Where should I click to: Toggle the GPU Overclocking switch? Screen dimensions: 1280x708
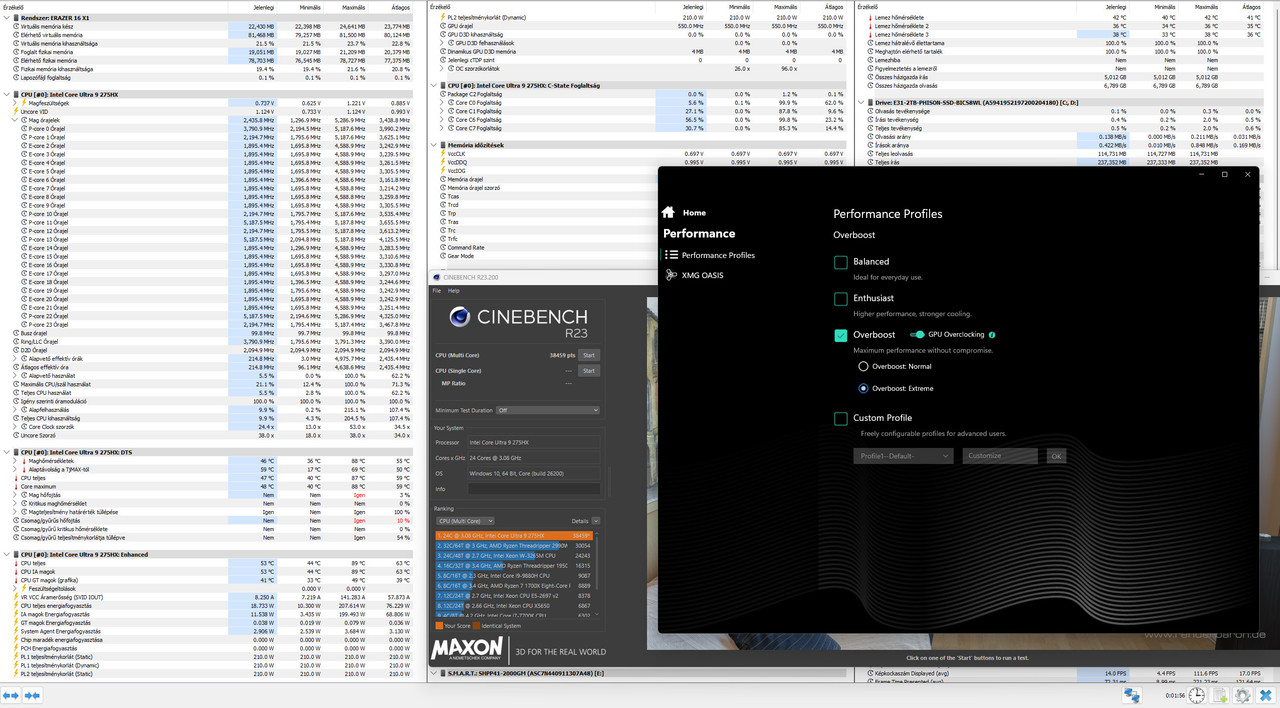[917, 335]
